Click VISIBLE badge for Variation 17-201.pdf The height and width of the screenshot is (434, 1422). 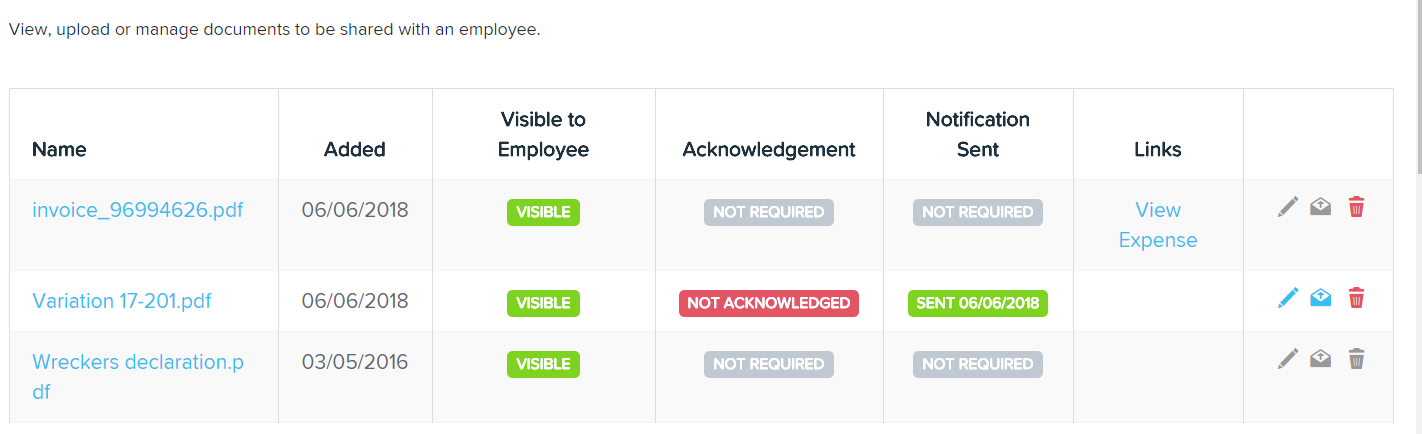[543, 303]
